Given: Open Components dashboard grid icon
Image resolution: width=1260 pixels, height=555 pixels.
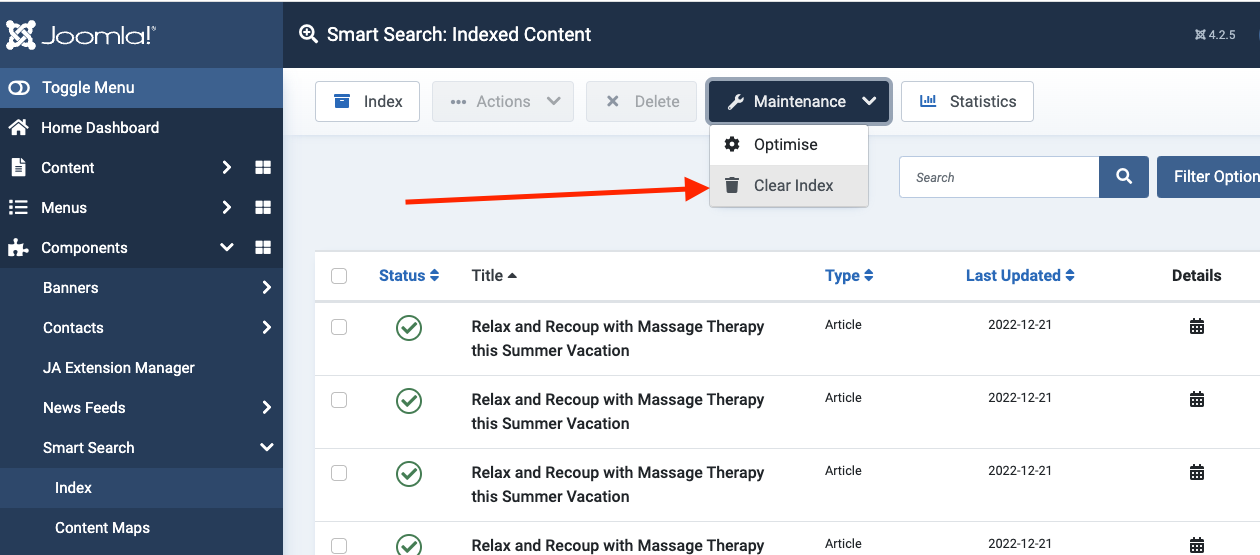Looking at the screenshot, I should coord(263,248).
